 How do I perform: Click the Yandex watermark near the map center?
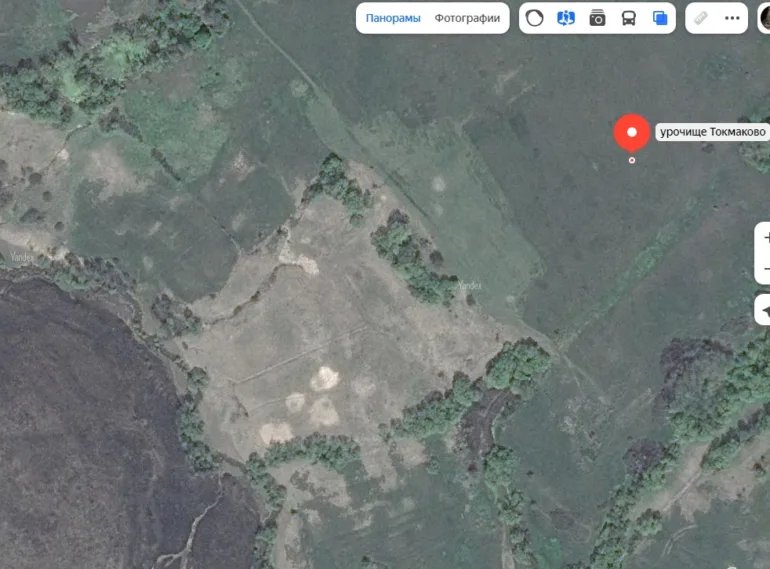[469, 286]
